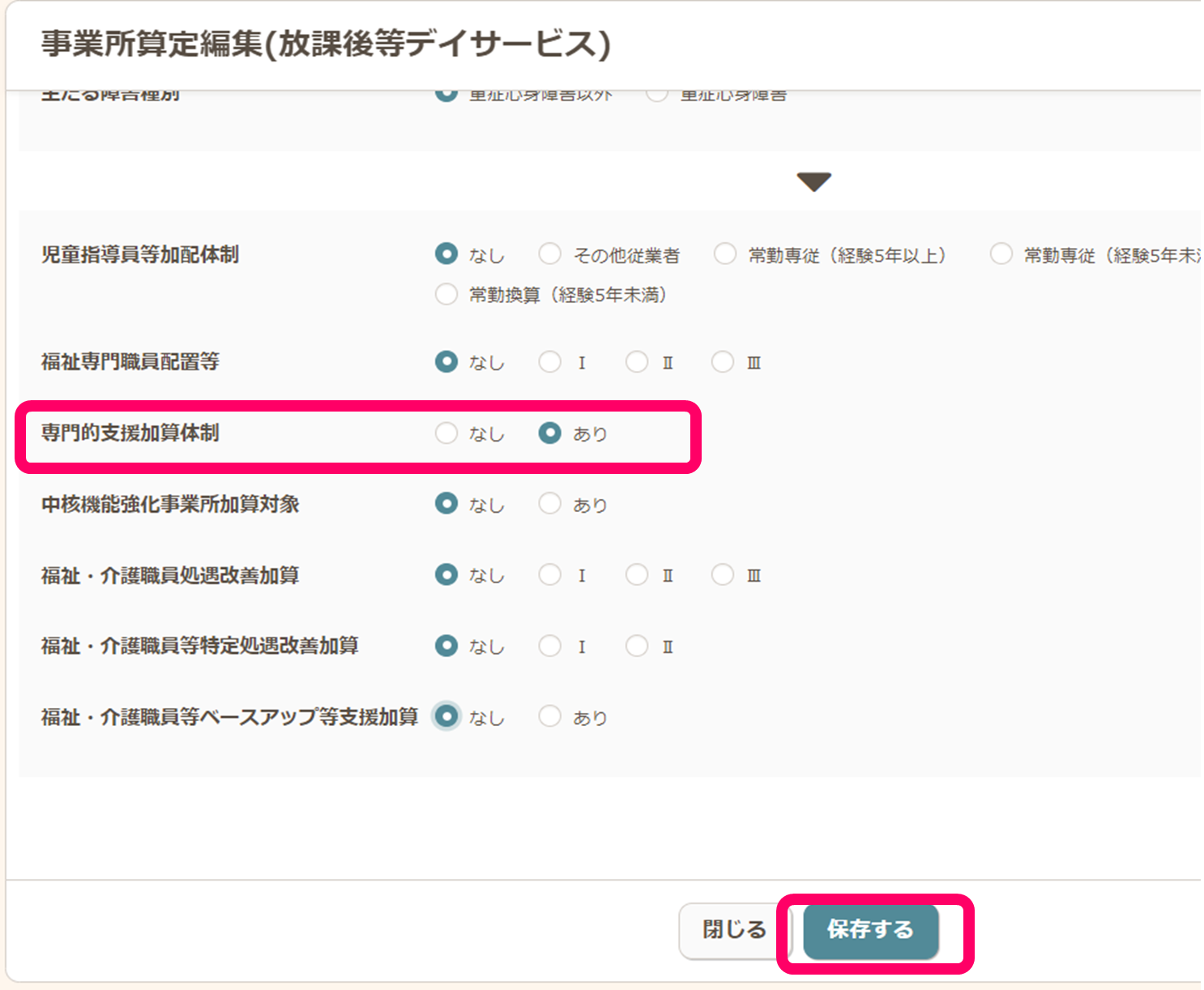Select Ⅲ for 福祉・介護職員処遇改善加算
The image size is (1204, 990).
(x=723, y=575)
